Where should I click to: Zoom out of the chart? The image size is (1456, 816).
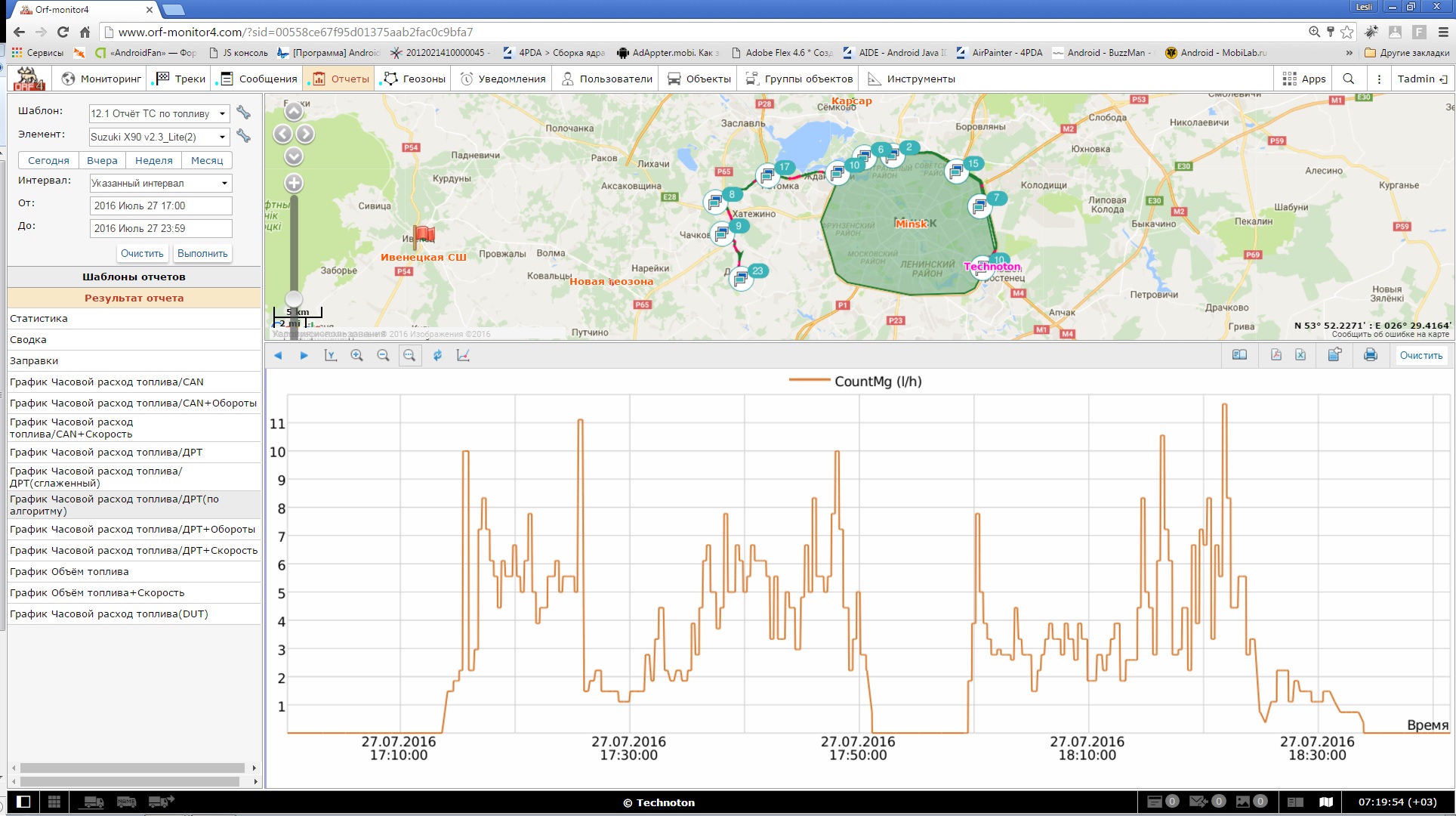coord(383,355)
